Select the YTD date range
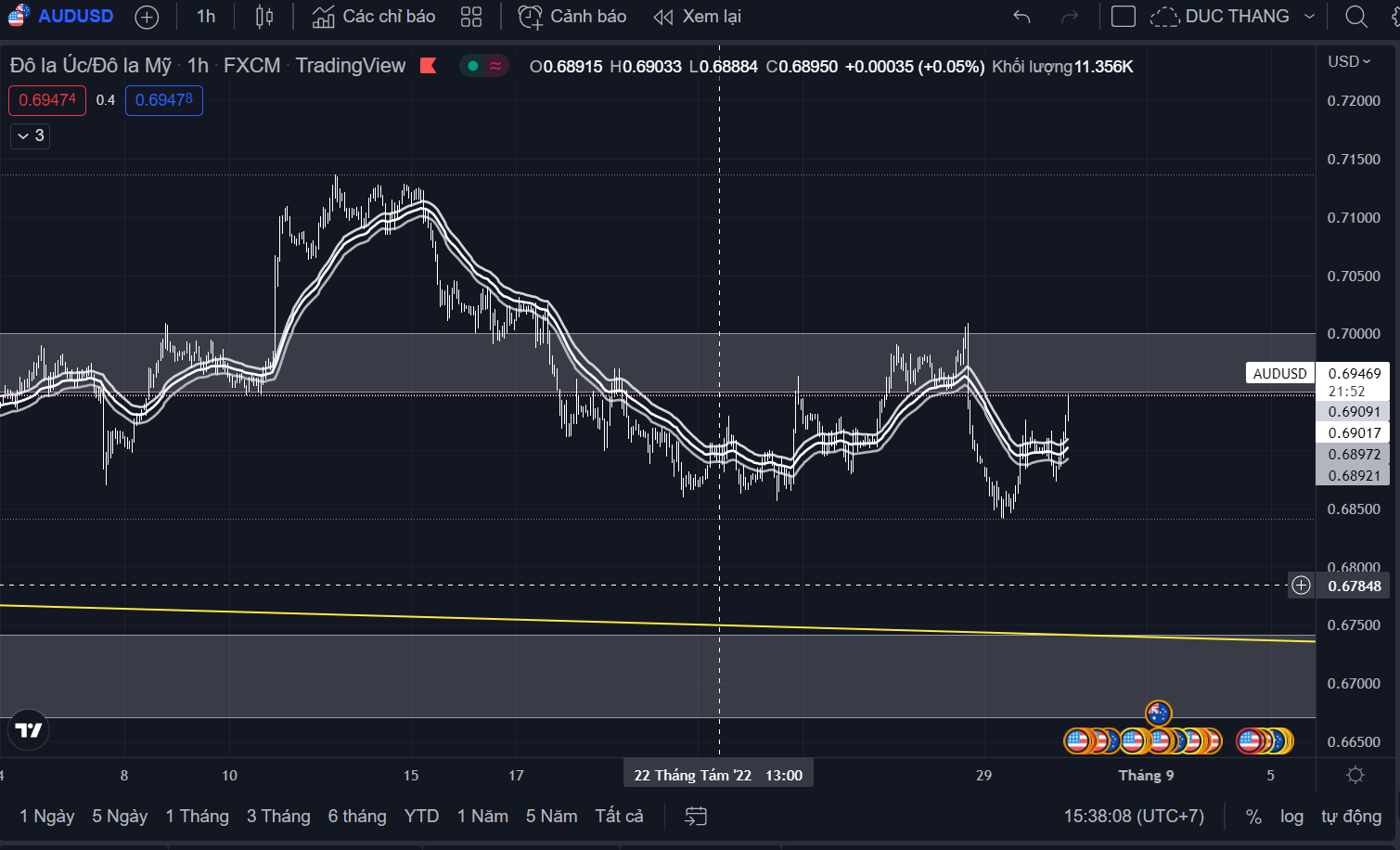Screen dimensions: 1400x850 pos(421,817)
